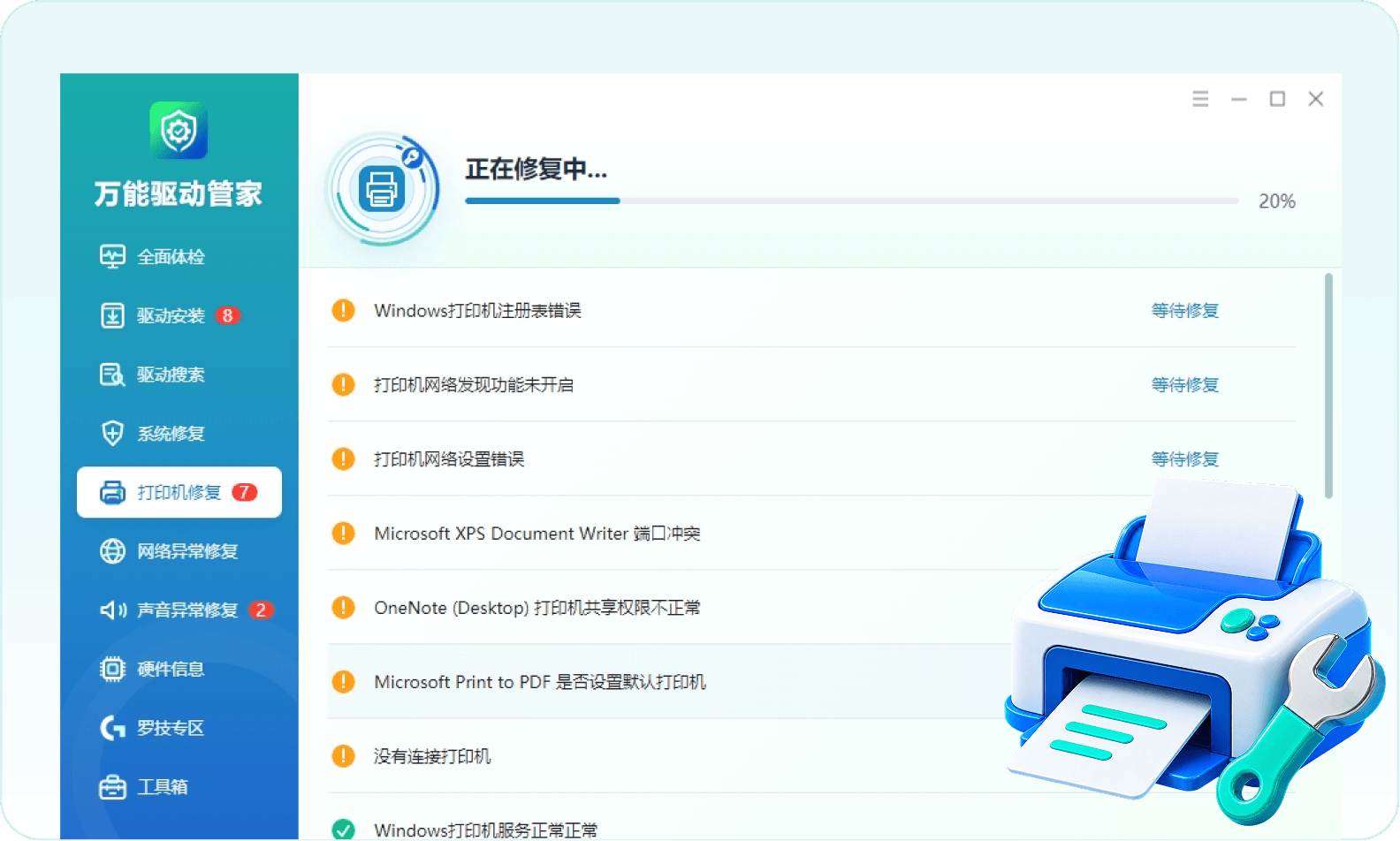
Task: Click the 系统修复 shield icon
Action: pyautogui.click(x=112, y=434)
